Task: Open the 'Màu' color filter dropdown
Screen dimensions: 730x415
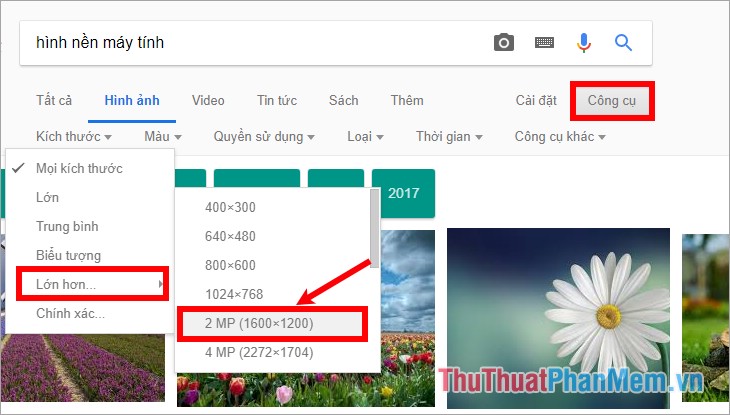Action: tap(163, 136)
